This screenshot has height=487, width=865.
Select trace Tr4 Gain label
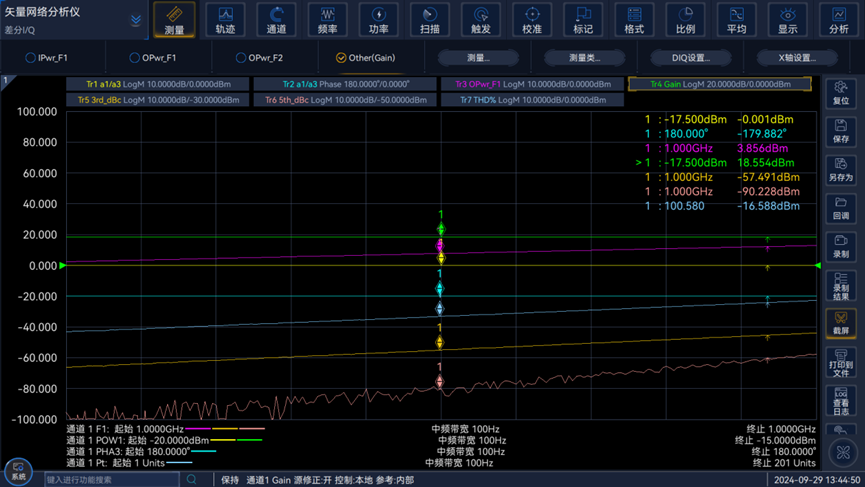coord(720,84)
